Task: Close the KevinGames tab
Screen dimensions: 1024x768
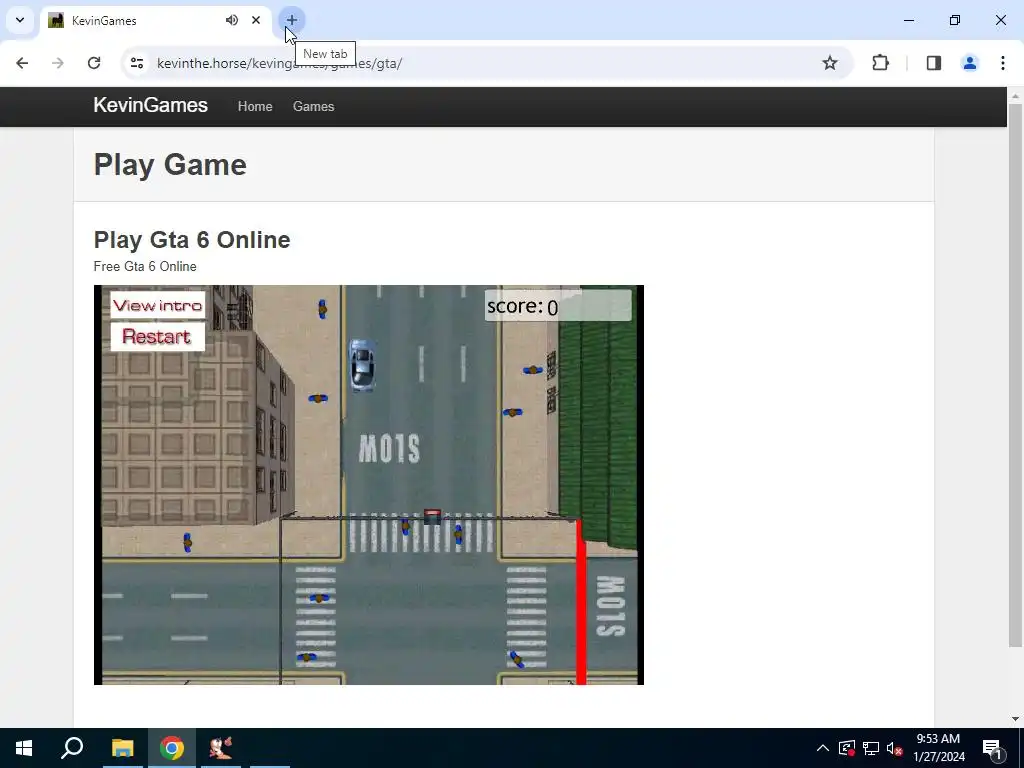Action: [256, 20]
